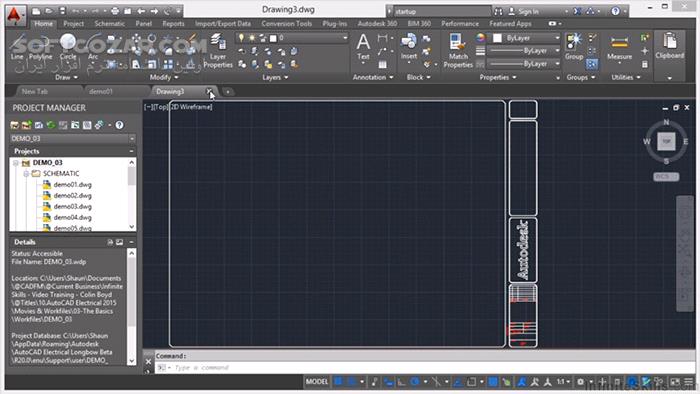
Task: Open Layer Properties manager
Action: pos(218,50)
